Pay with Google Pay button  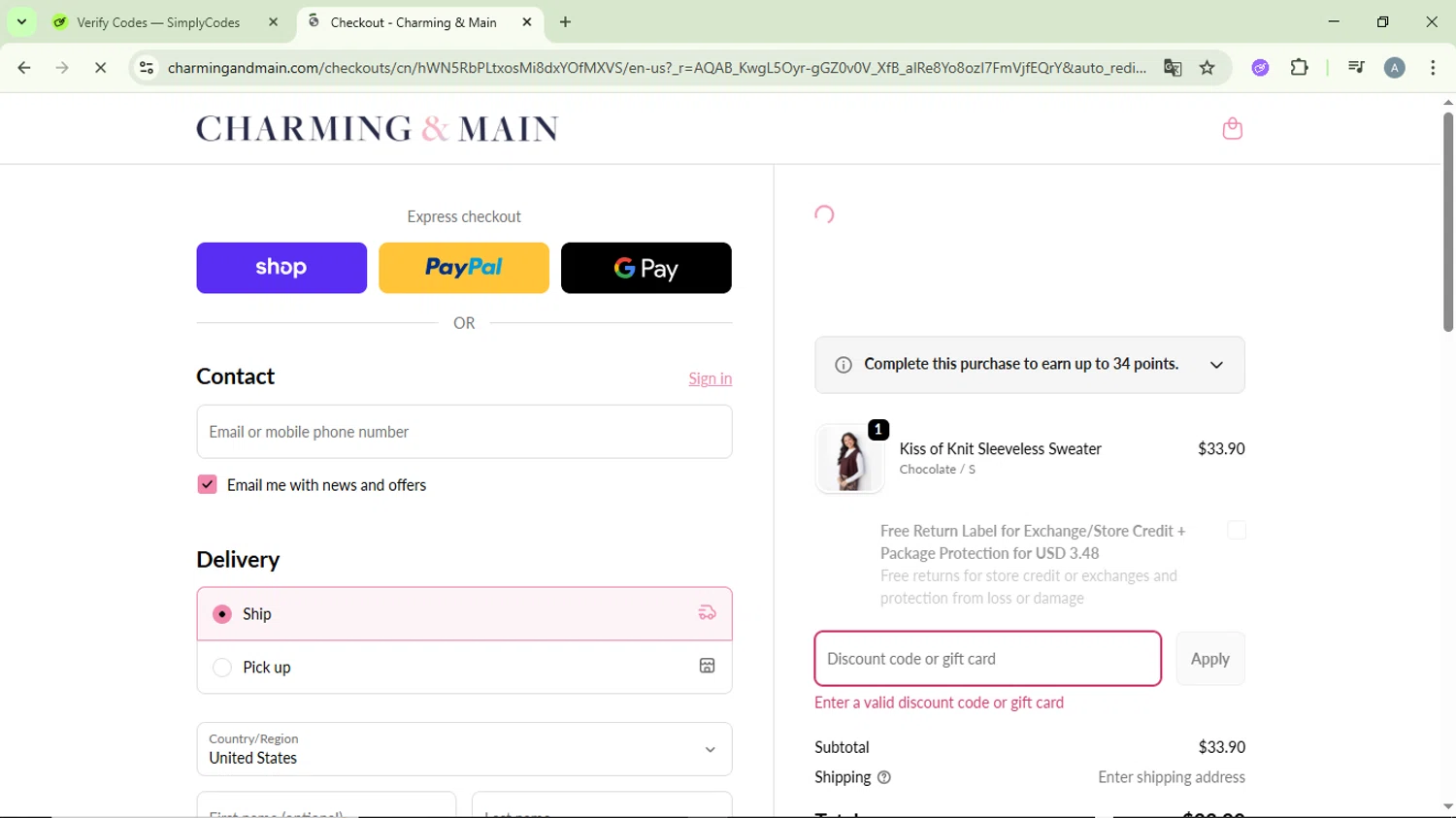click(646, 268)
